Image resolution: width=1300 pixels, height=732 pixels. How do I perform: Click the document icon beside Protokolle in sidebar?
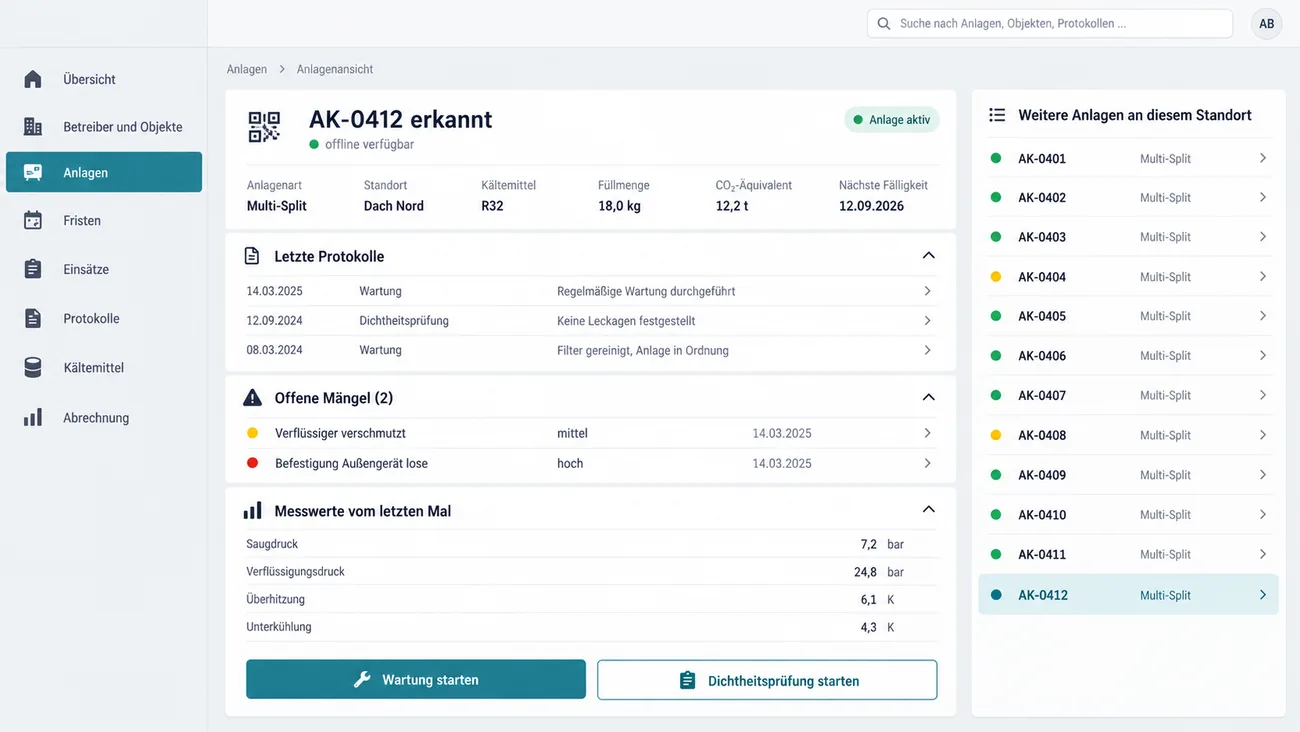[x=33, y=318]
